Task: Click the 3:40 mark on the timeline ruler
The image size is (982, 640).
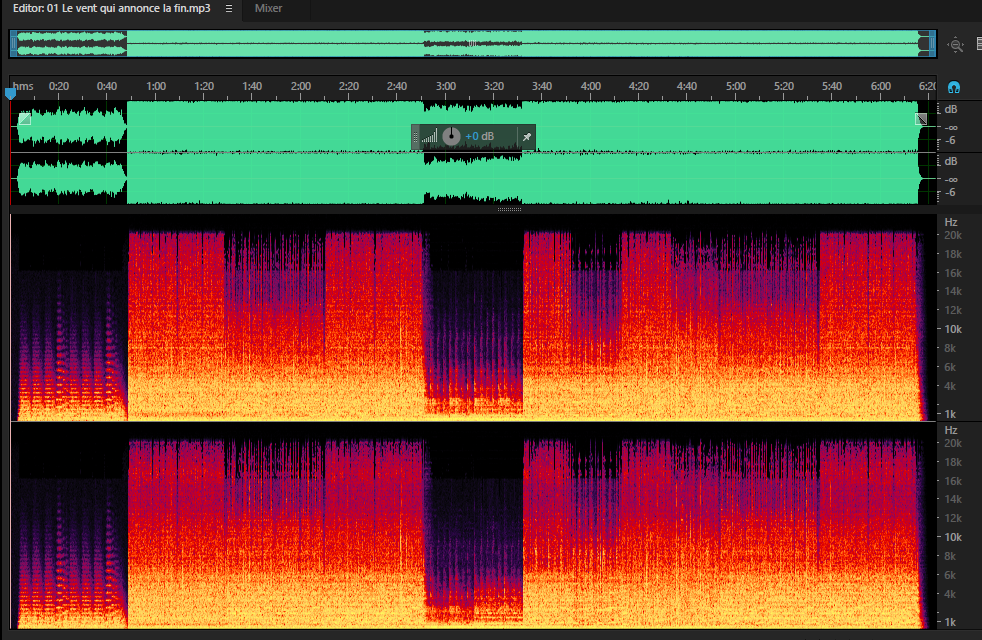Action: point(542,86)
